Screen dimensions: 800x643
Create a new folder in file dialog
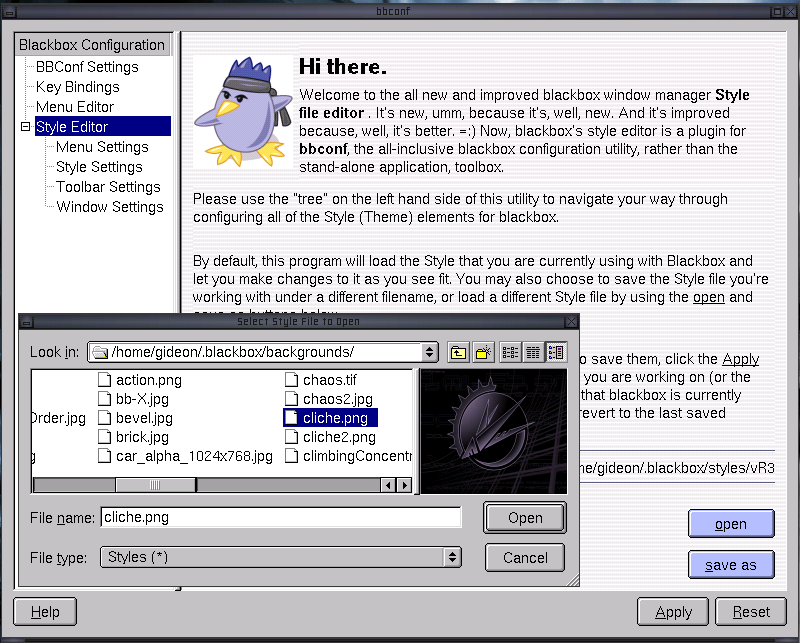coord(482,352)
